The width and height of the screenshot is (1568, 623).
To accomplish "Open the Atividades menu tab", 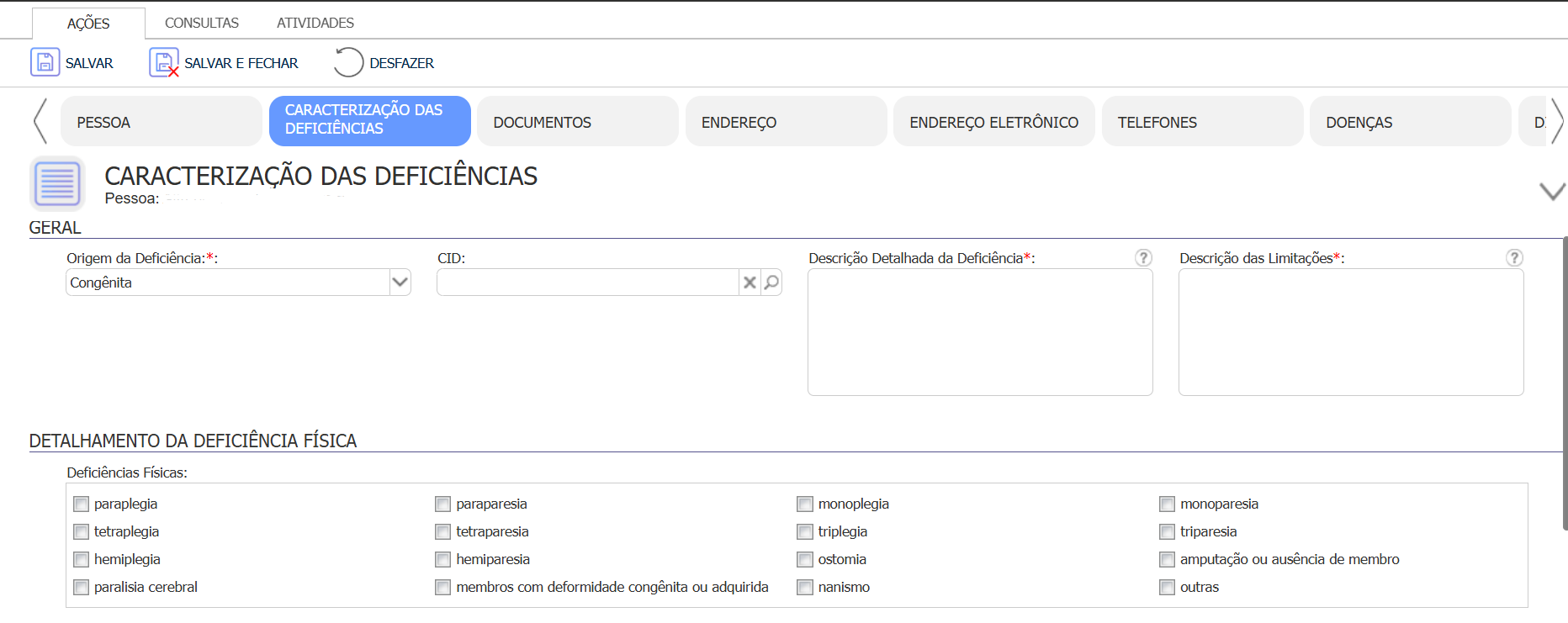I will (x=315, y=23).
